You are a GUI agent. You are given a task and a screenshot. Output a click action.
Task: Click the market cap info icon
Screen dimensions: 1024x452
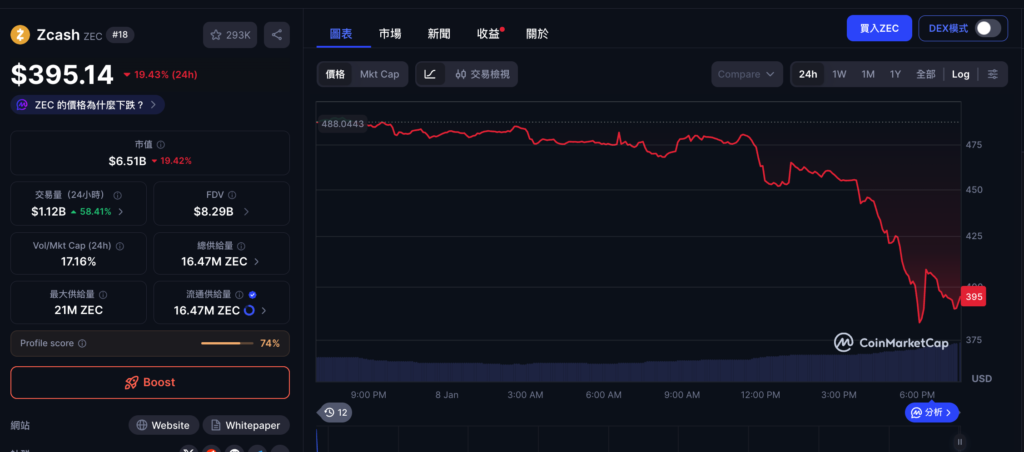161,145
